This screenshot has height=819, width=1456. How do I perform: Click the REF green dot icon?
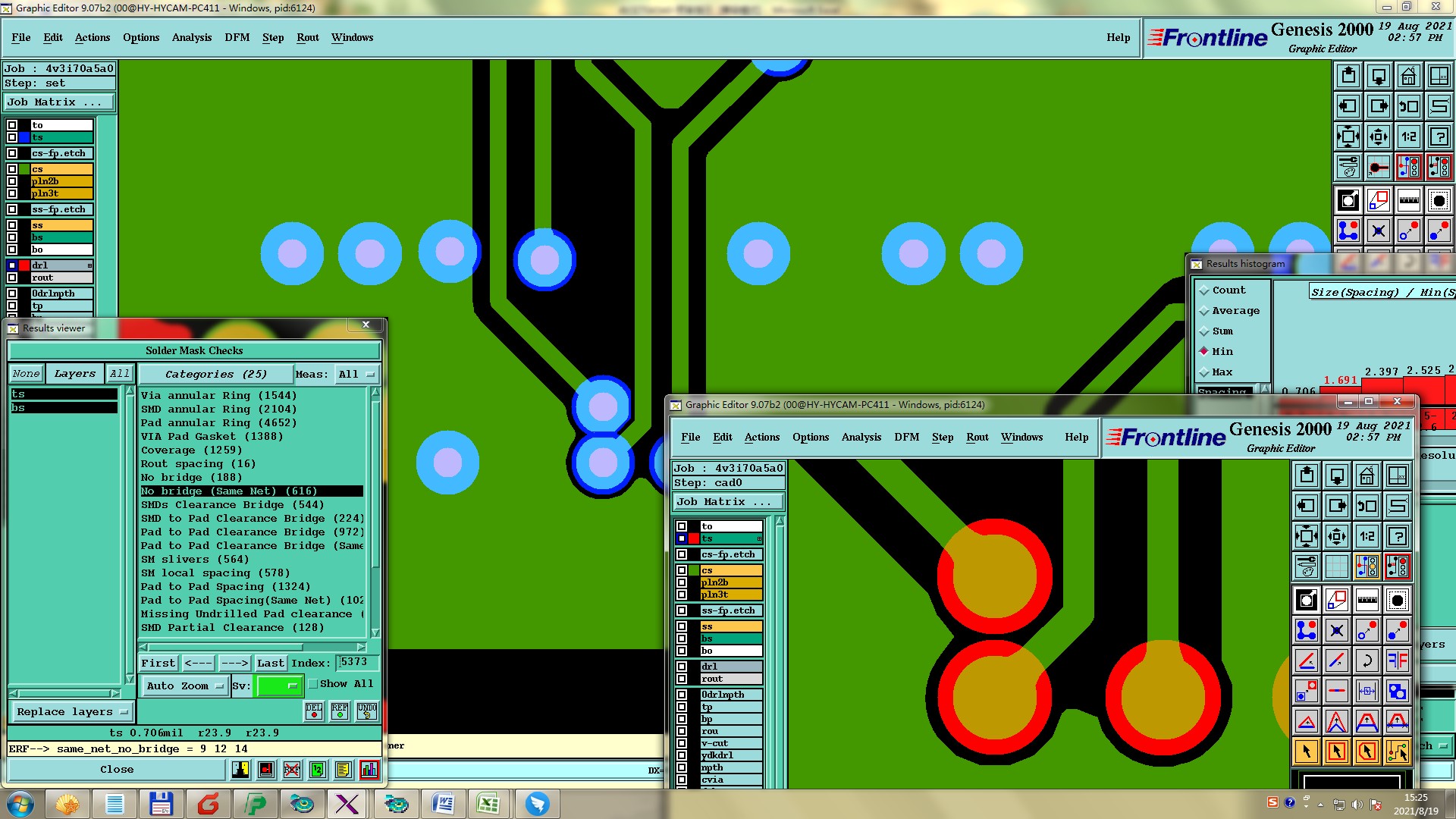tap(340, 711)
